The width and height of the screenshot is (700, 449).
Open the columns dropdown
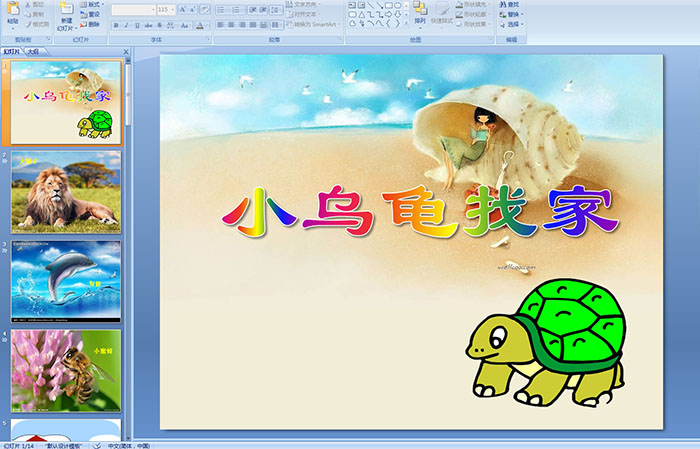(276, 25)
